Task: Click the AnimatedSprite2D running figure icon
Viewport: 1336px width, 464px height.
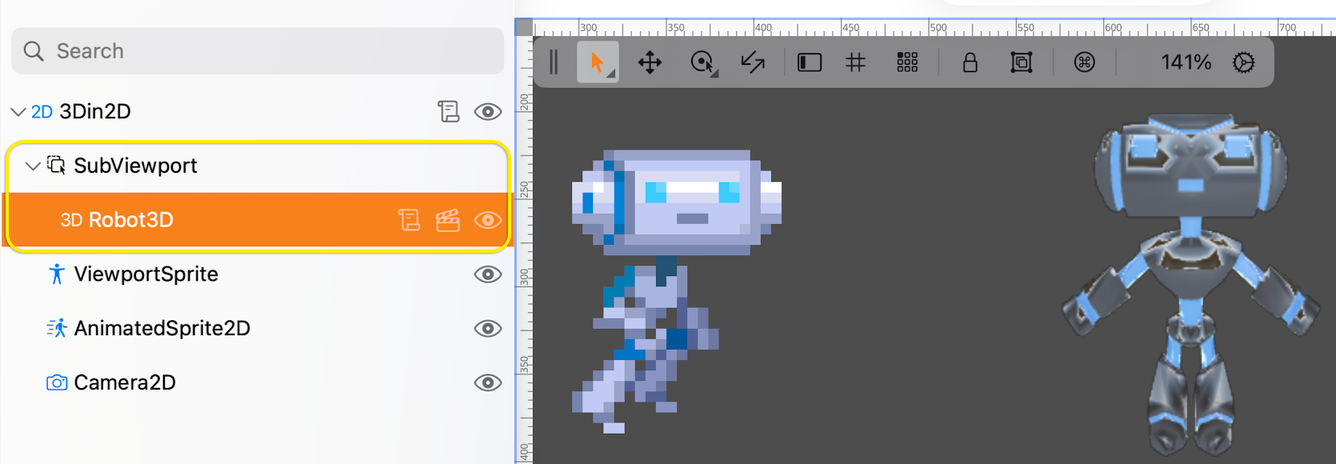Action: [x=57, y=328]
